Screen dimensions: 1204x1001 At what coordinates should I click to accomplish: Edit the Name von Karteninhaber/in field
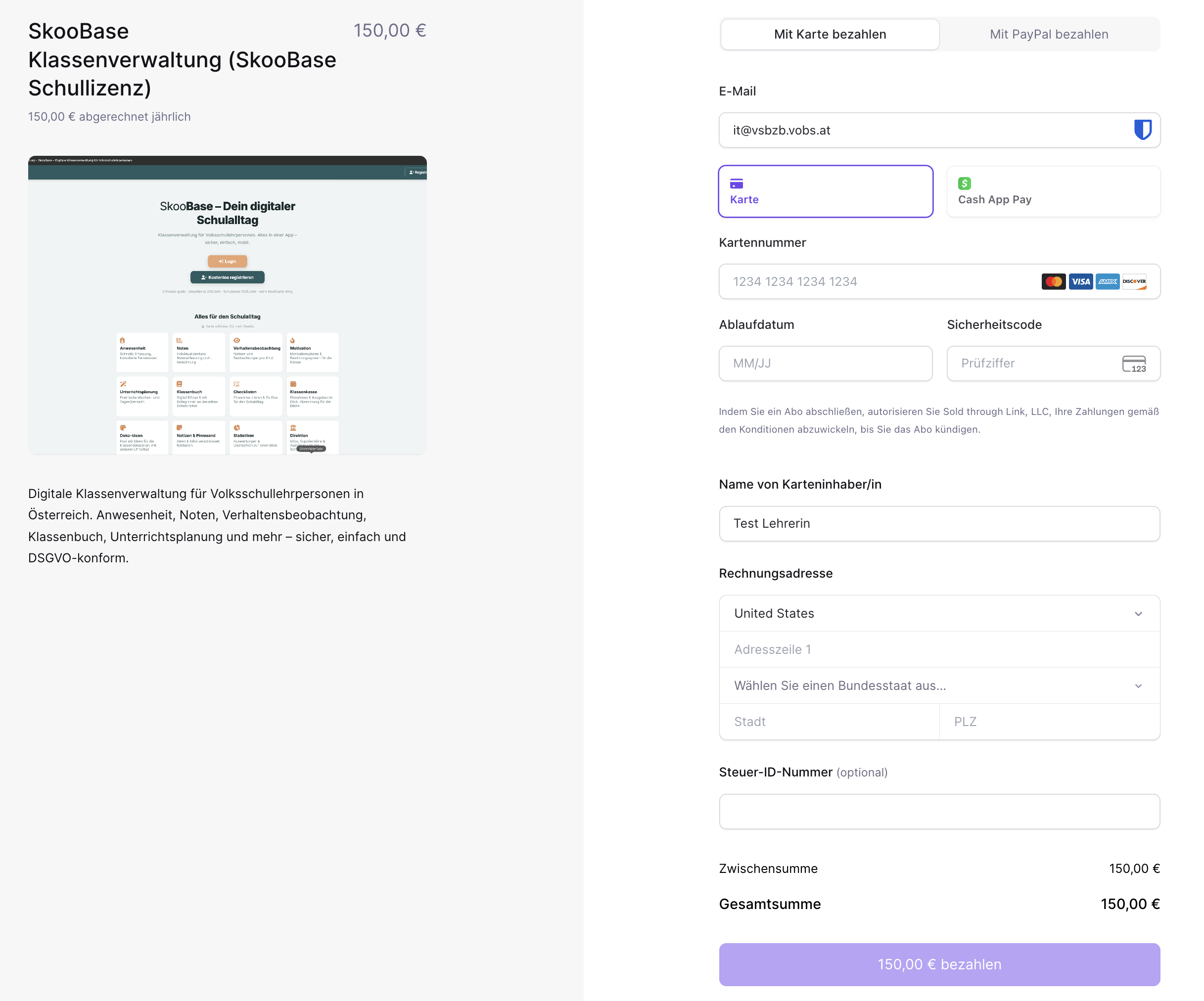(939, 523)
